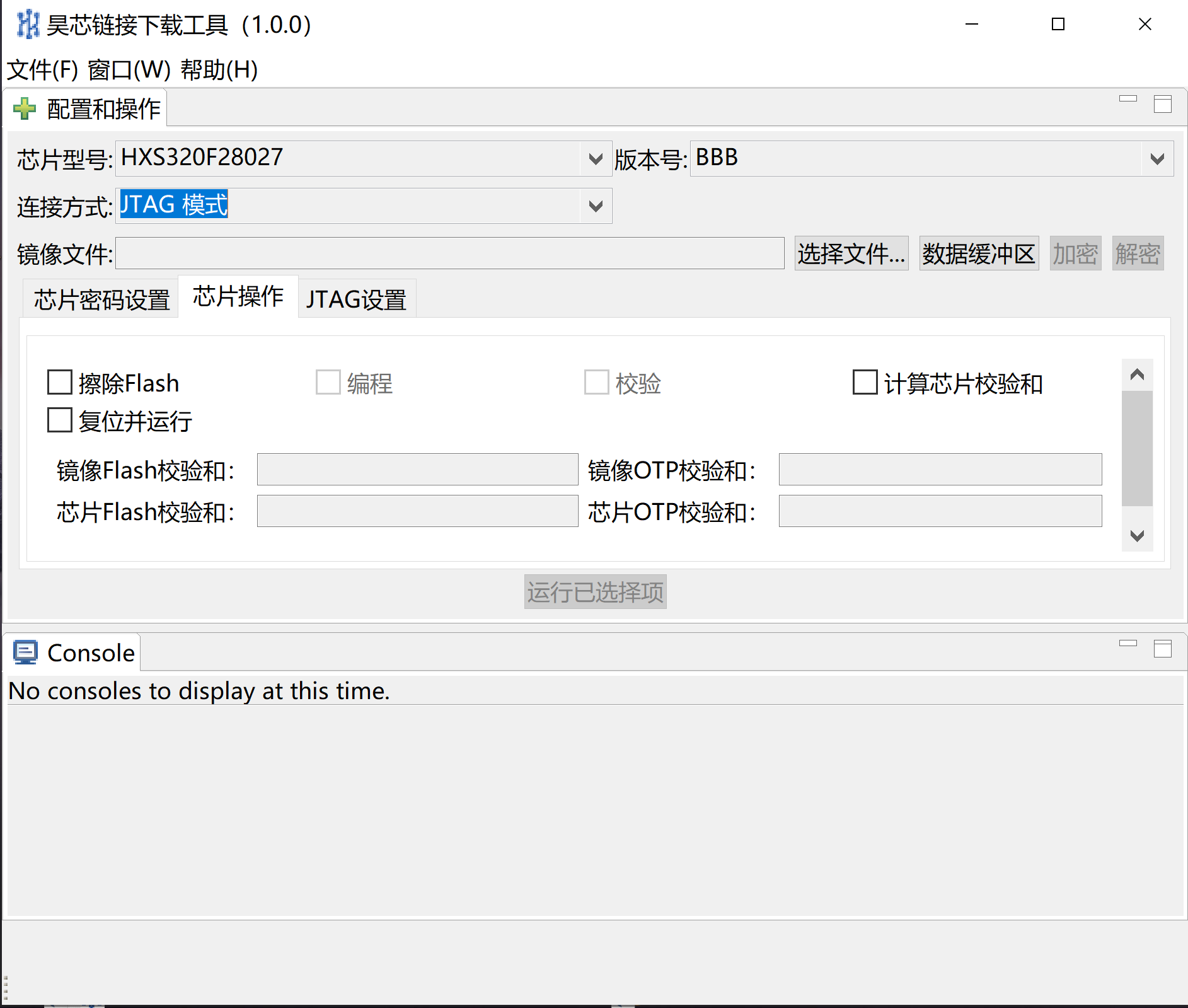This screenshot has width=1188, height=1008.
Task: Click the 镜像OTP校验和 field
Action: pos(940,469)
